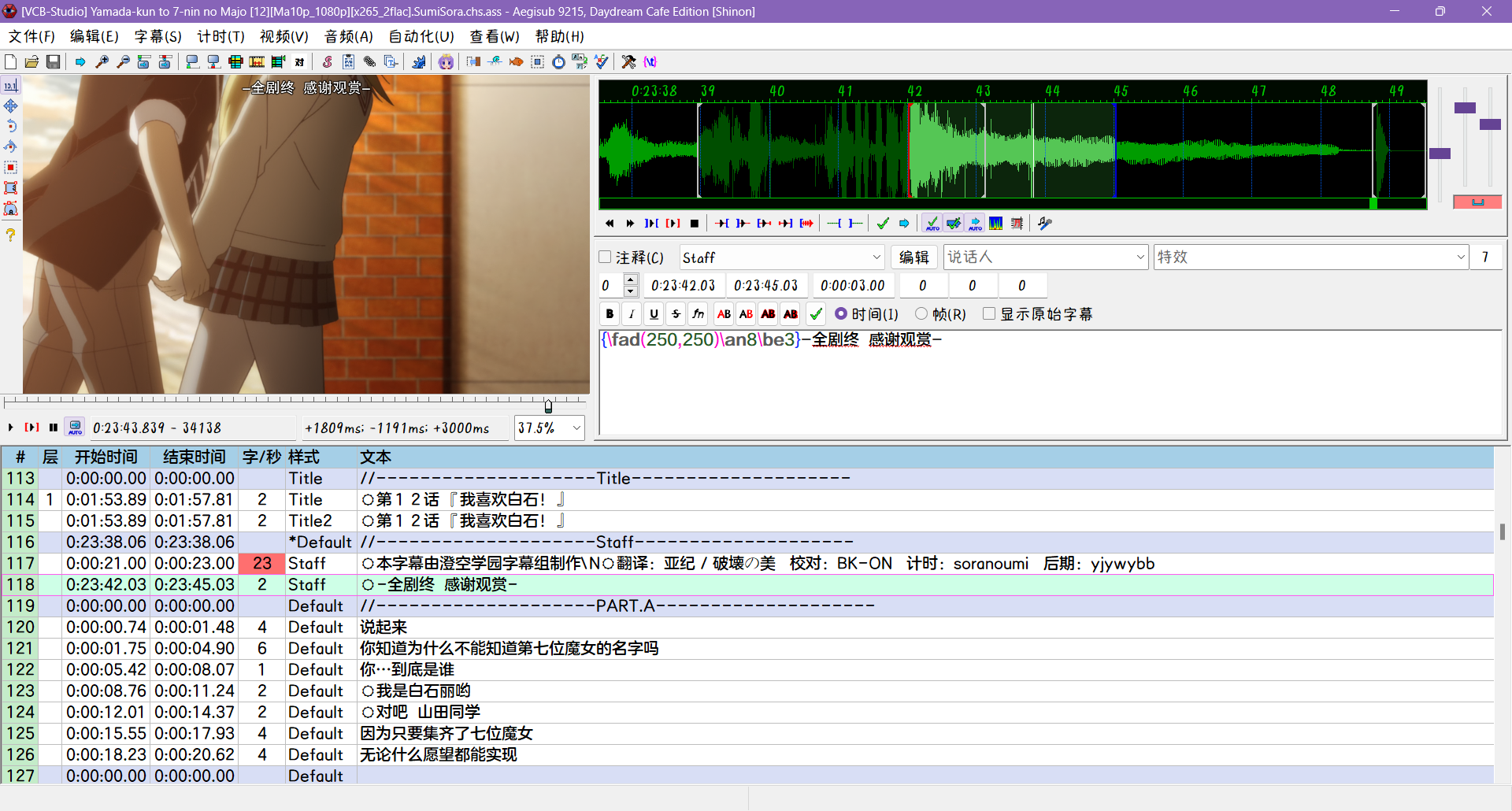Open the Automation scripts manager icon

click(419, 62)
